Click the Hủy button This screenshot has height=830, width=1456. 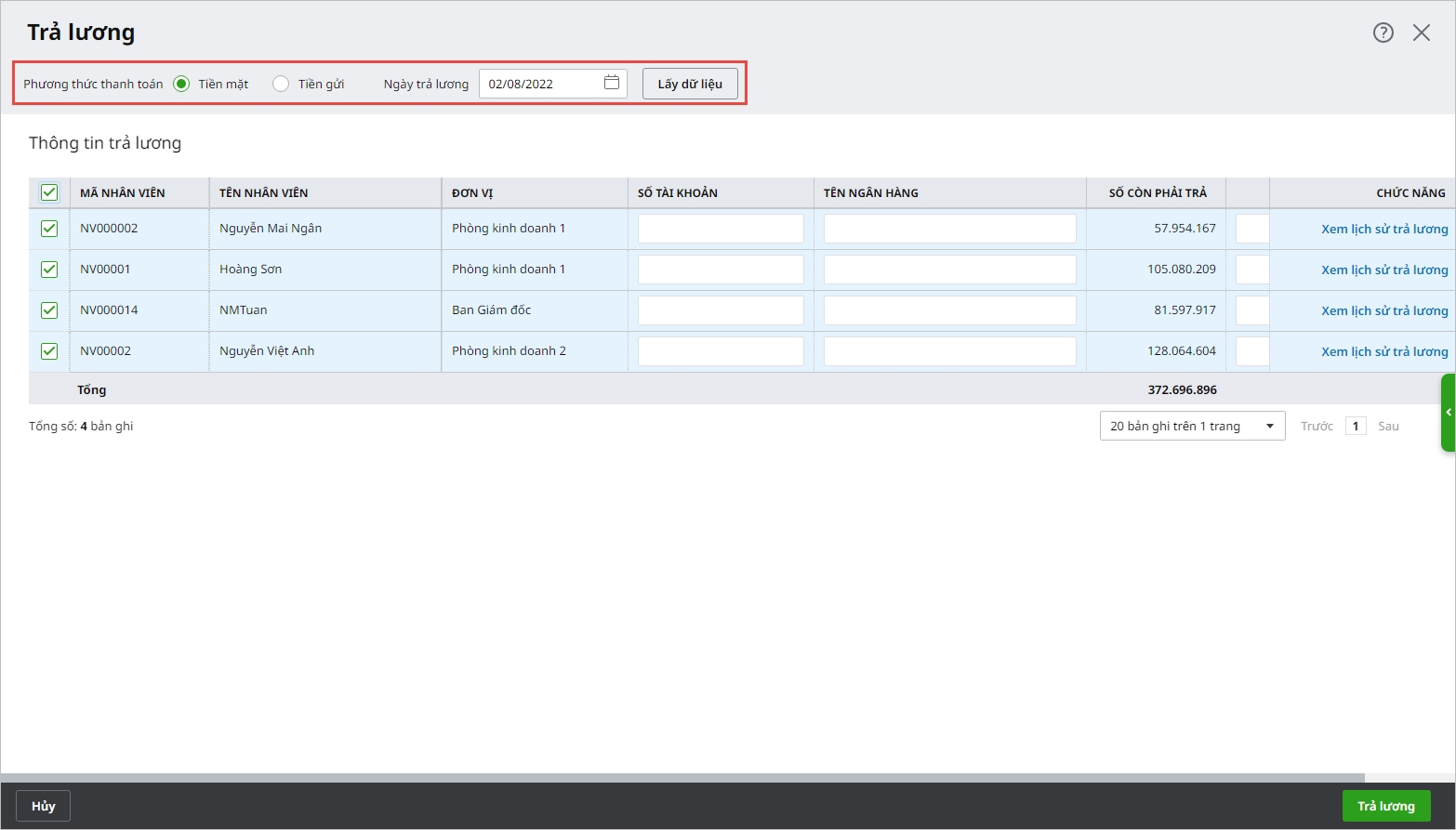point(43,806)
